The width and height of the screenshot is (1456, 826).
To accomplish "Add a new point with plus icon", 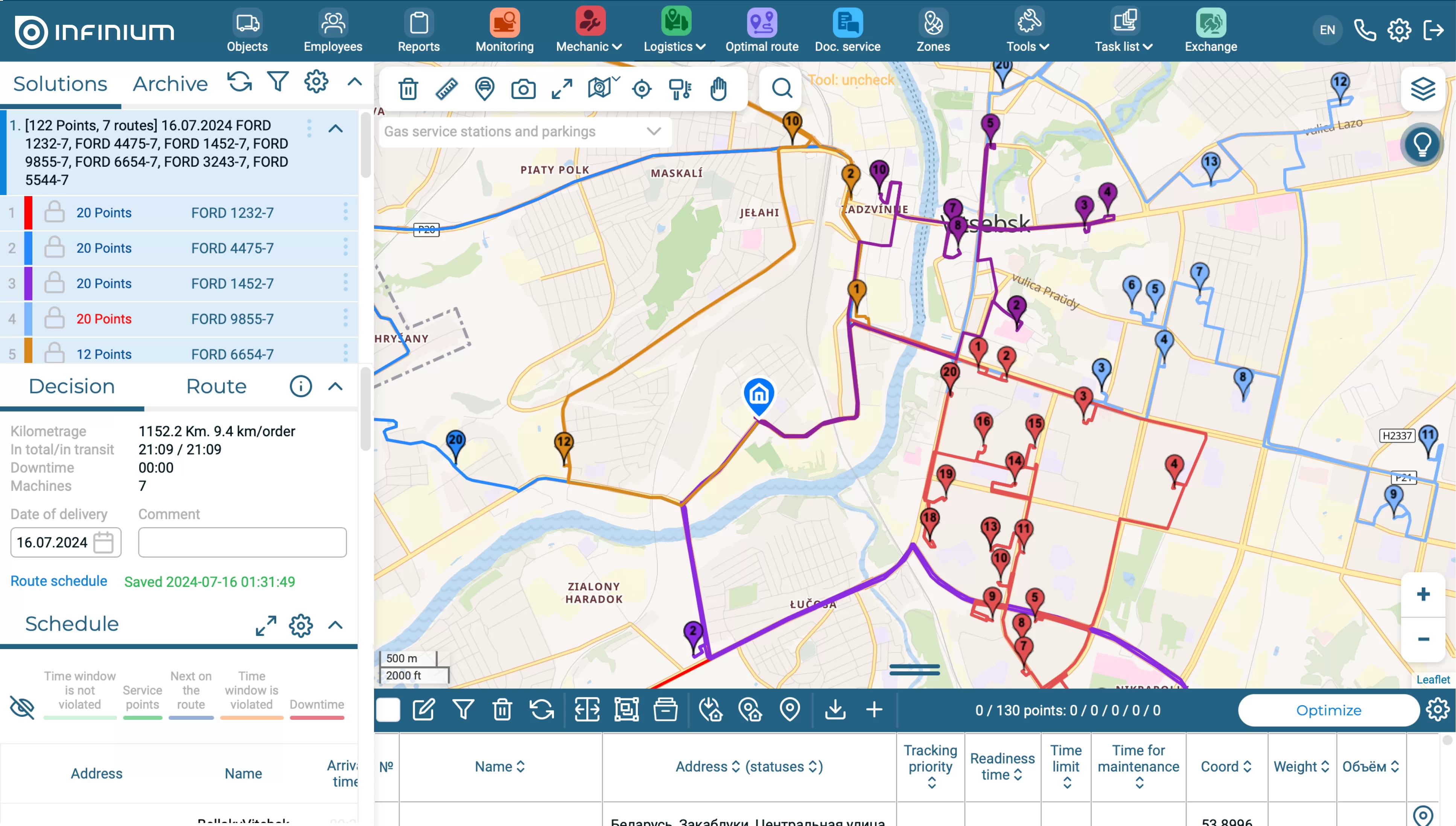I will click(874, 710).
